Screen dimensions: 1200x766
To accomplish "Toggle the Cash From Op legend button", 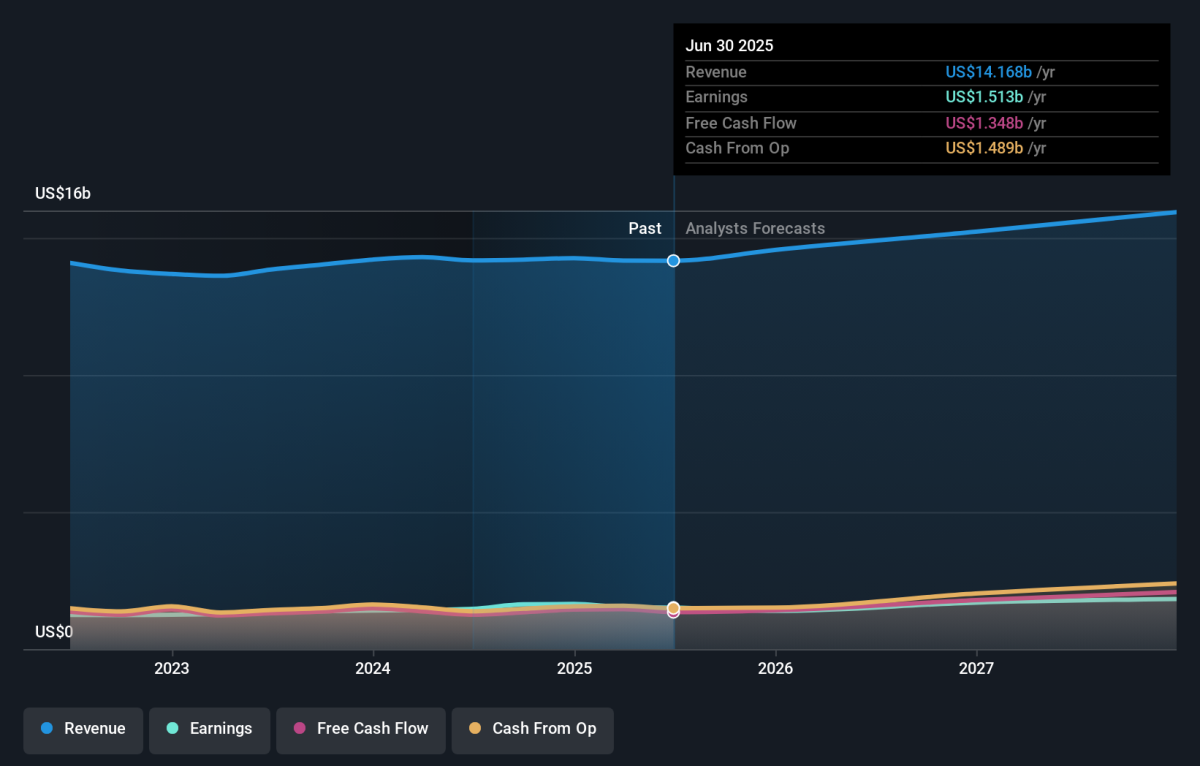I will [x=532, y=729].
